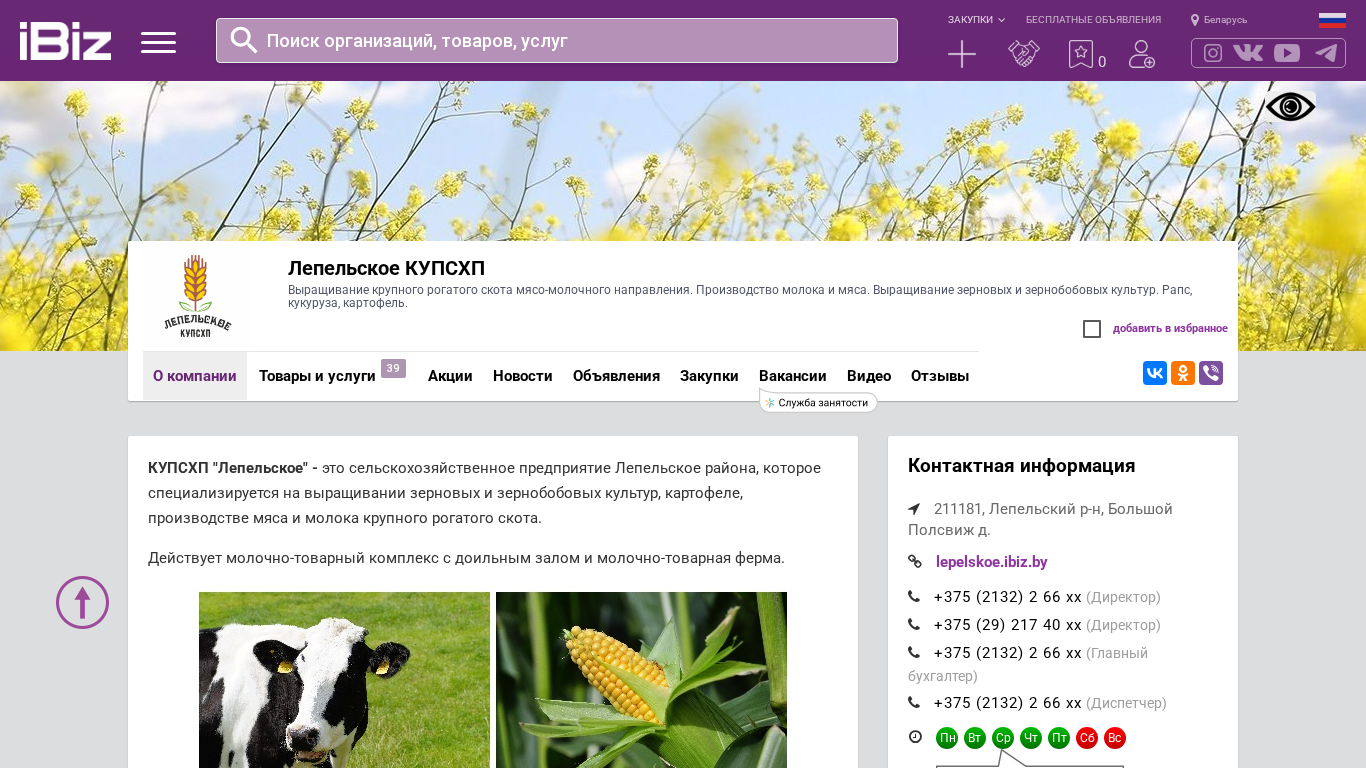The height and width of the screenshot is (768, 1366).
Task: Open the Товары и услуги tab
Action: click(317, 376)
